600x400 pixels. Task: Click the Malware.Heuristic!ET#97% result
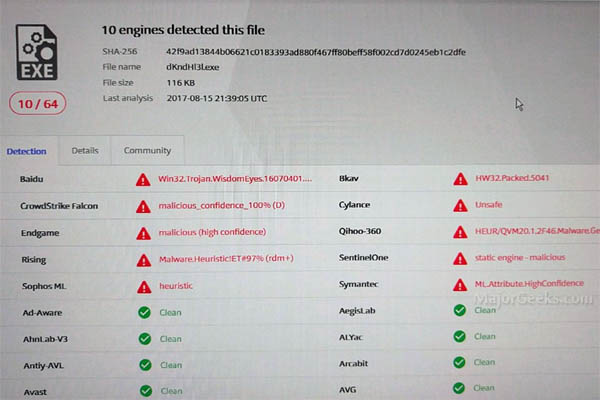point(227,259)
